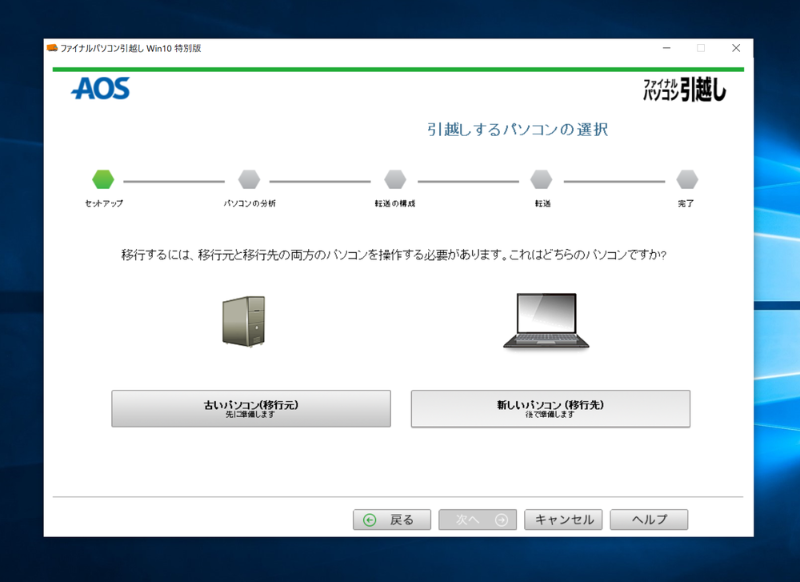Image resolution: width=800 pixels, height=582 pixels.
Task: Choose 古いパソコン (移行元) as this PC
Action: pyautogui.click(x=251, y=408)
